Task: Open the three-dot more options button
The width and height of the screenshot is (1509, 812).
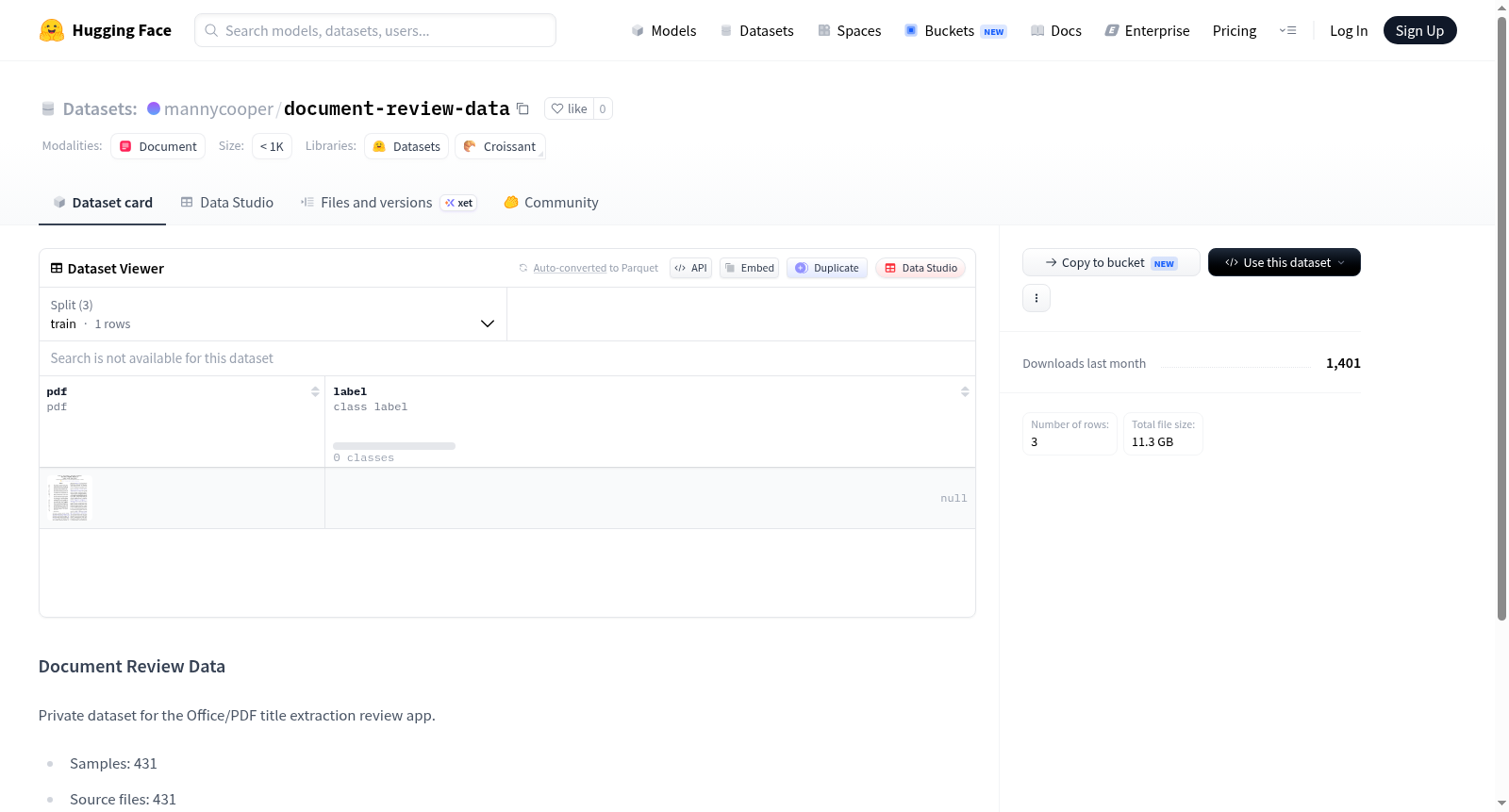Action: click(x=1036, y=298)
